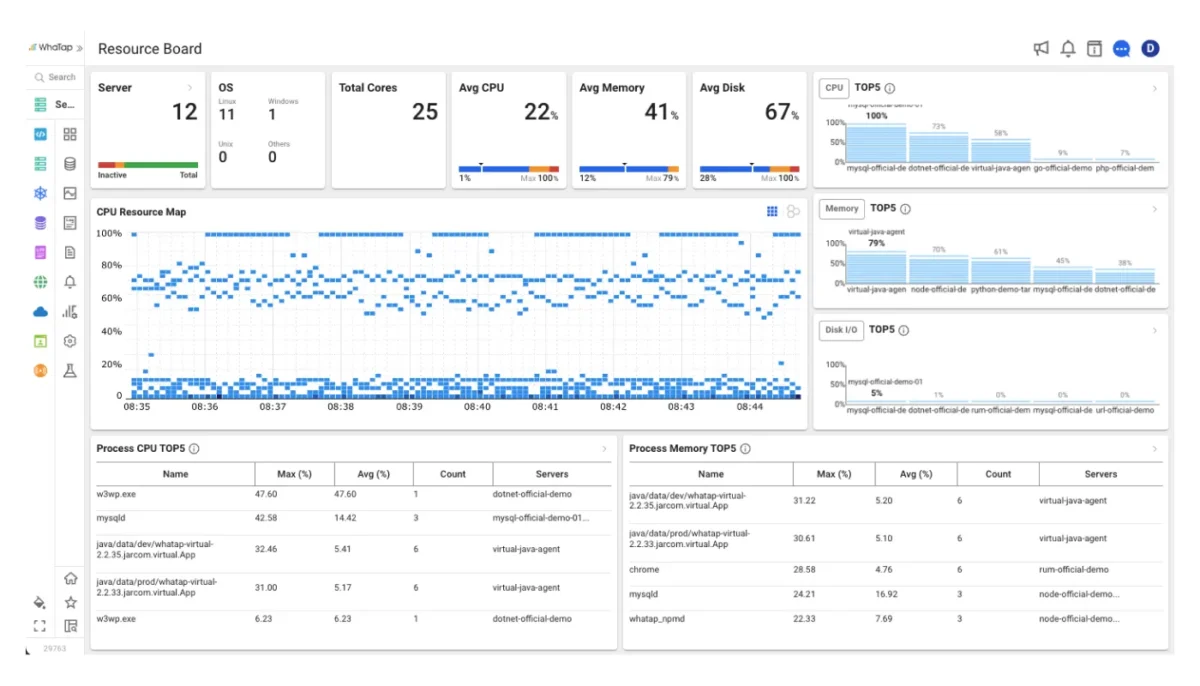Click the blue chat support bubble icon
The image size is (1200, 686).
(1122, 49)
